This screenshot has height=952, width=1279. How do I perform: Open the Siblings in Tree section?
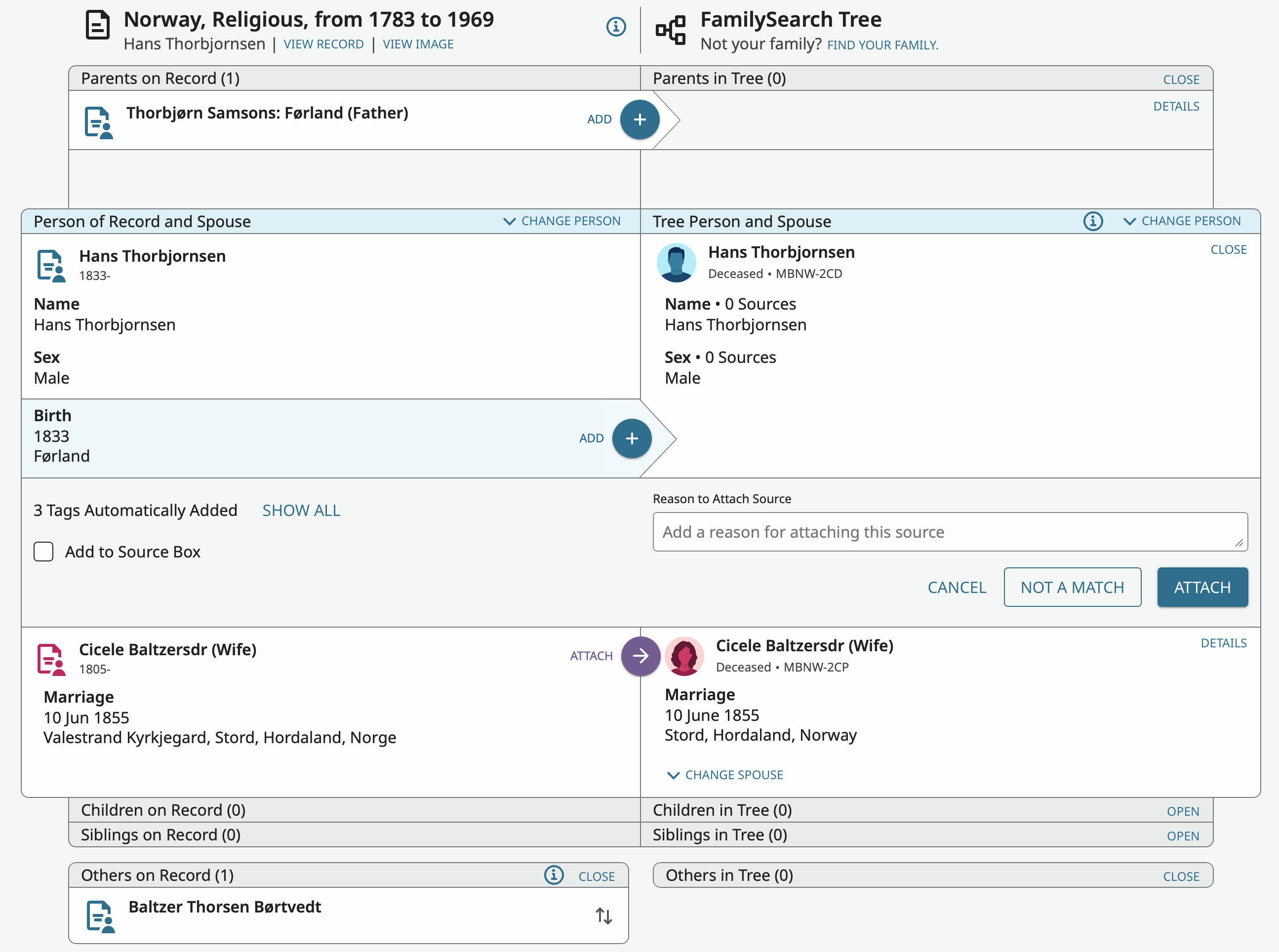coord(1182,835)
